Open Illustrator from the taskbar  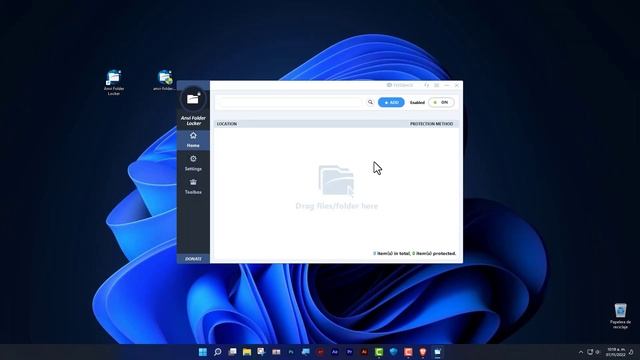pos(364,352)
